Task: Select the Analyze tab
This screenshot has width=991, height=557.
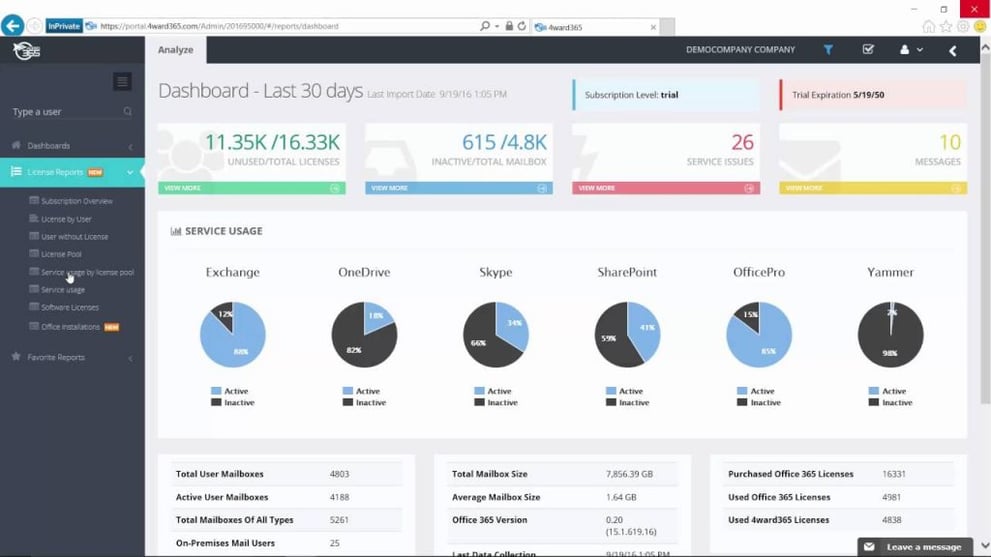Action: click(176, 50)
